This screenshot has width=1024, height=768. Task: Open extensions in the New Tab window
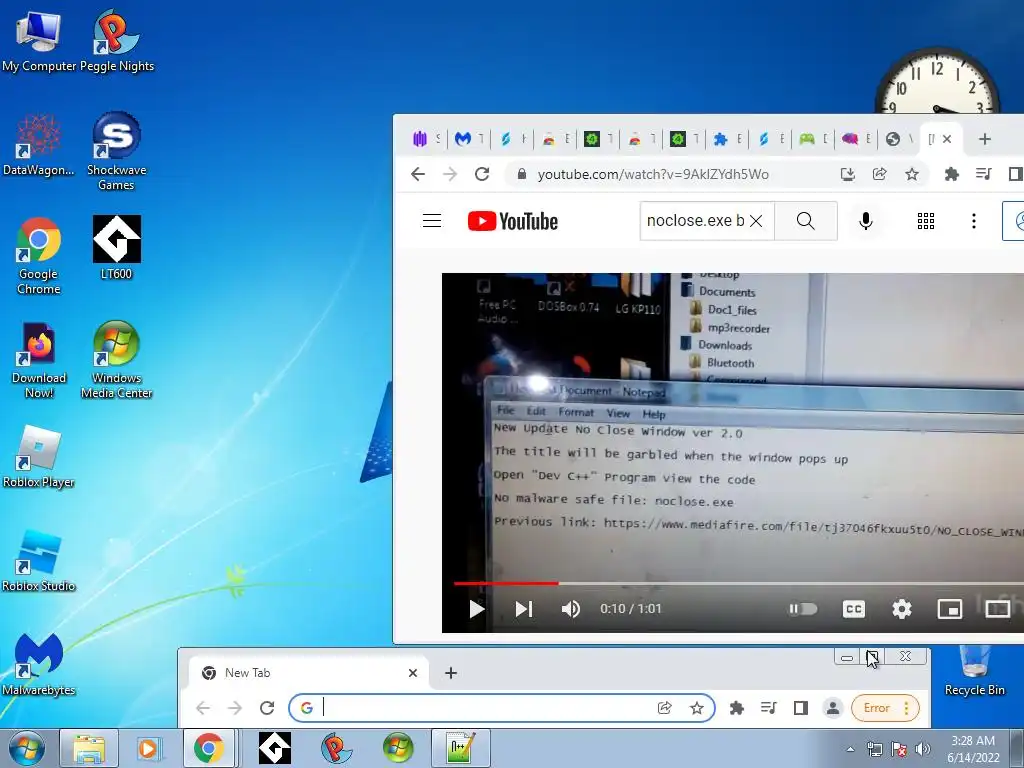coord(737,708)
